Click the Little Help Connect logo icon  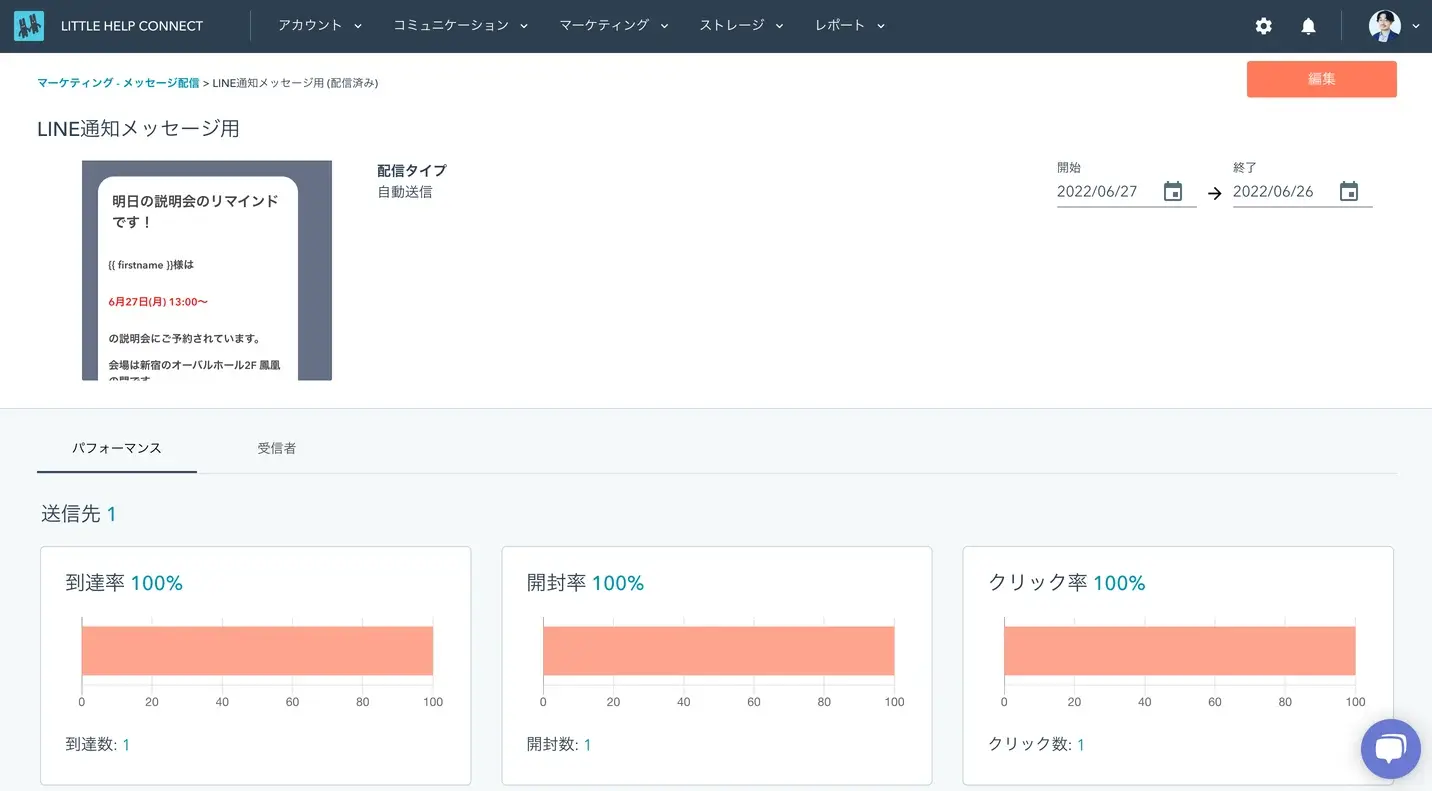[29, 26]
